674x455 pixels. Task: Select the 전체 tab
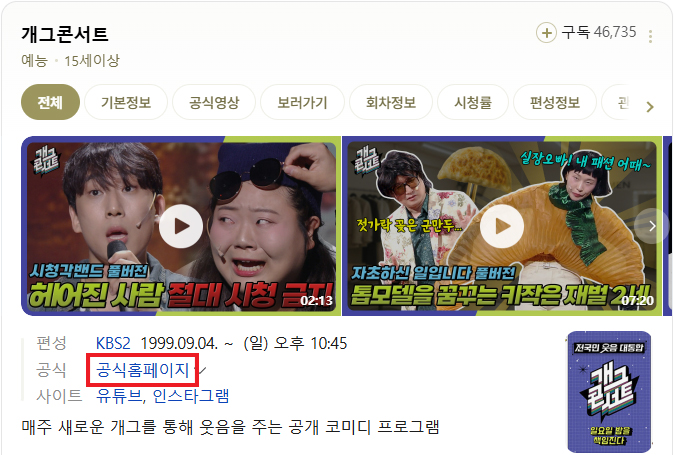tap(50, 102)
